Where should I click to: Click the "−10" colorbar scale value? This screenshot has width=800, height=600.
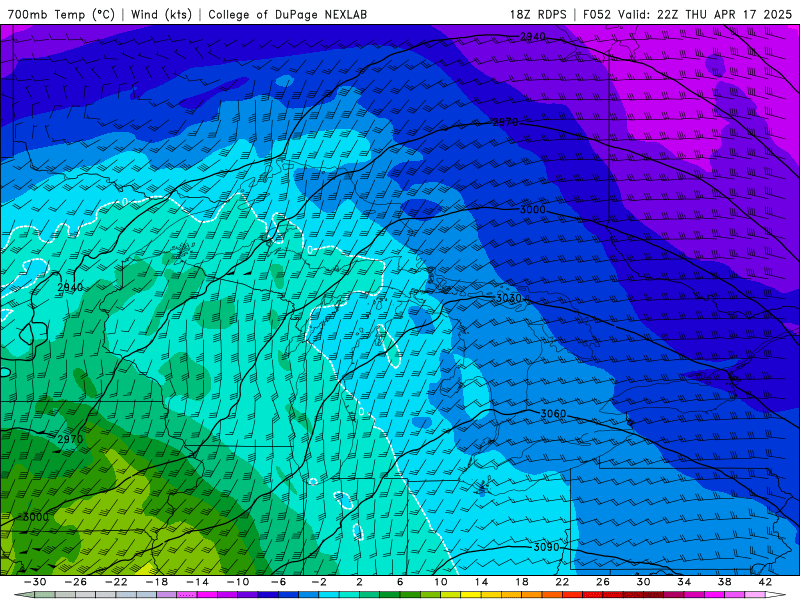pyautogui.click(x=238, y=582)
